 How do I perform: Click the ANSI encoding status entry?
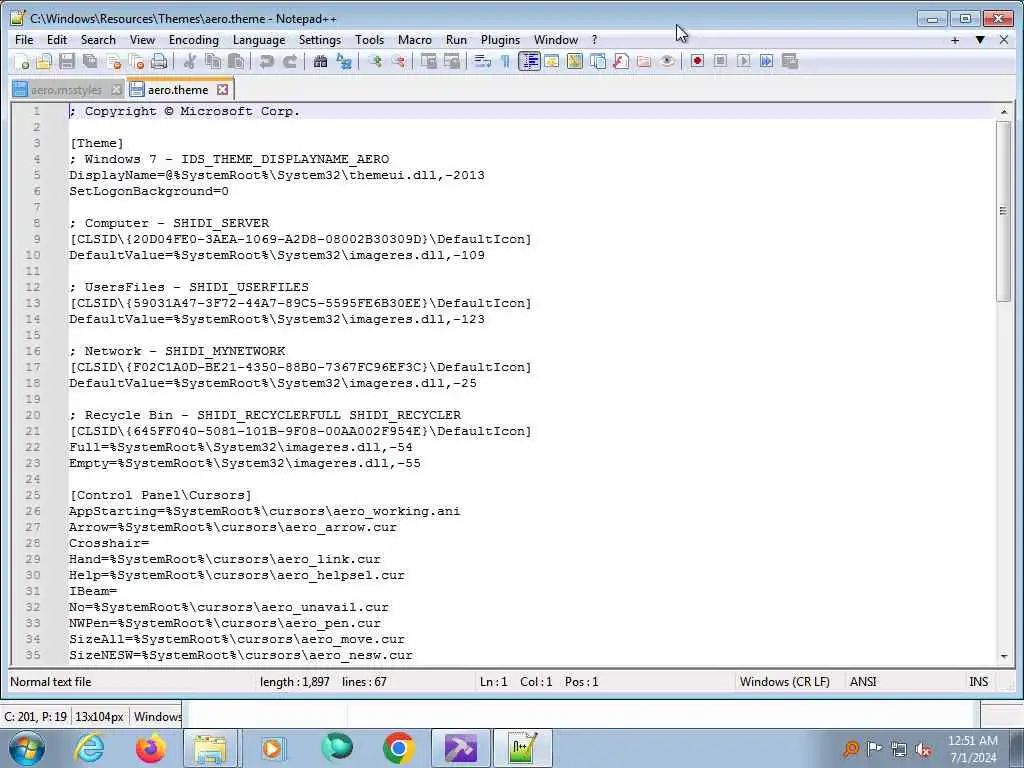(863, 682)
